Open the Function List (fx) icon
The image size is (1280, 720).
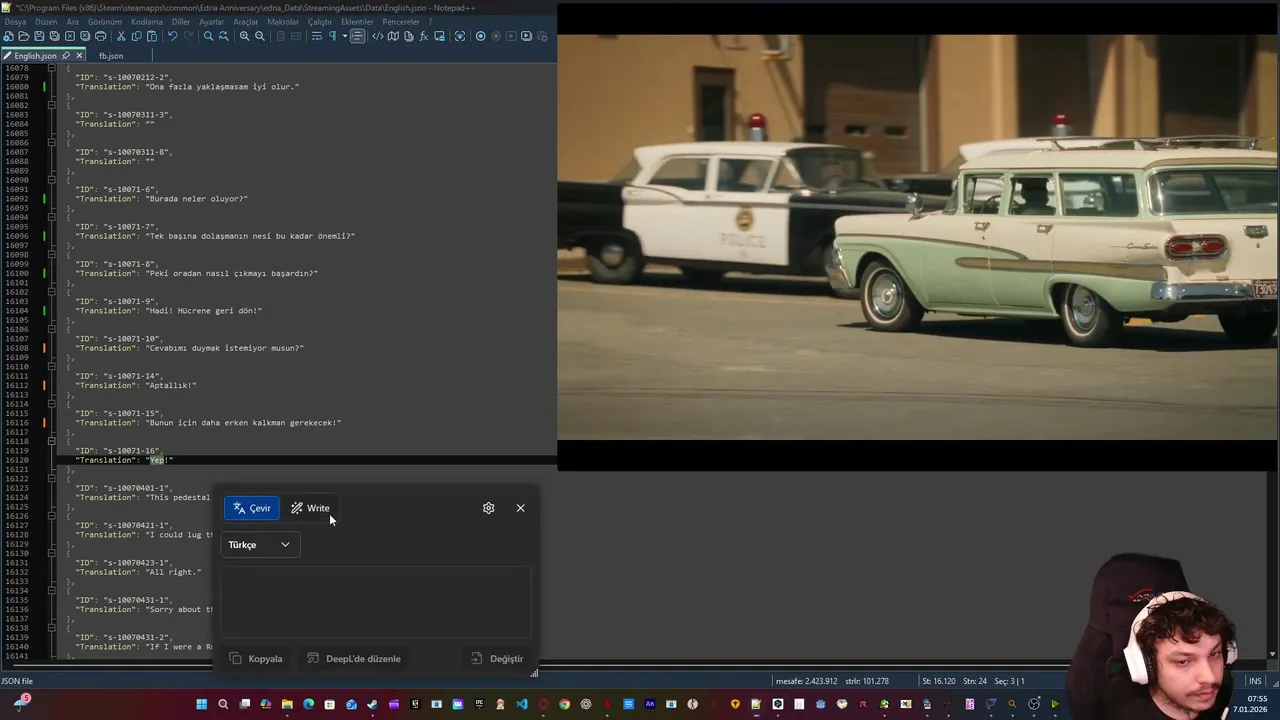(424, 36)
